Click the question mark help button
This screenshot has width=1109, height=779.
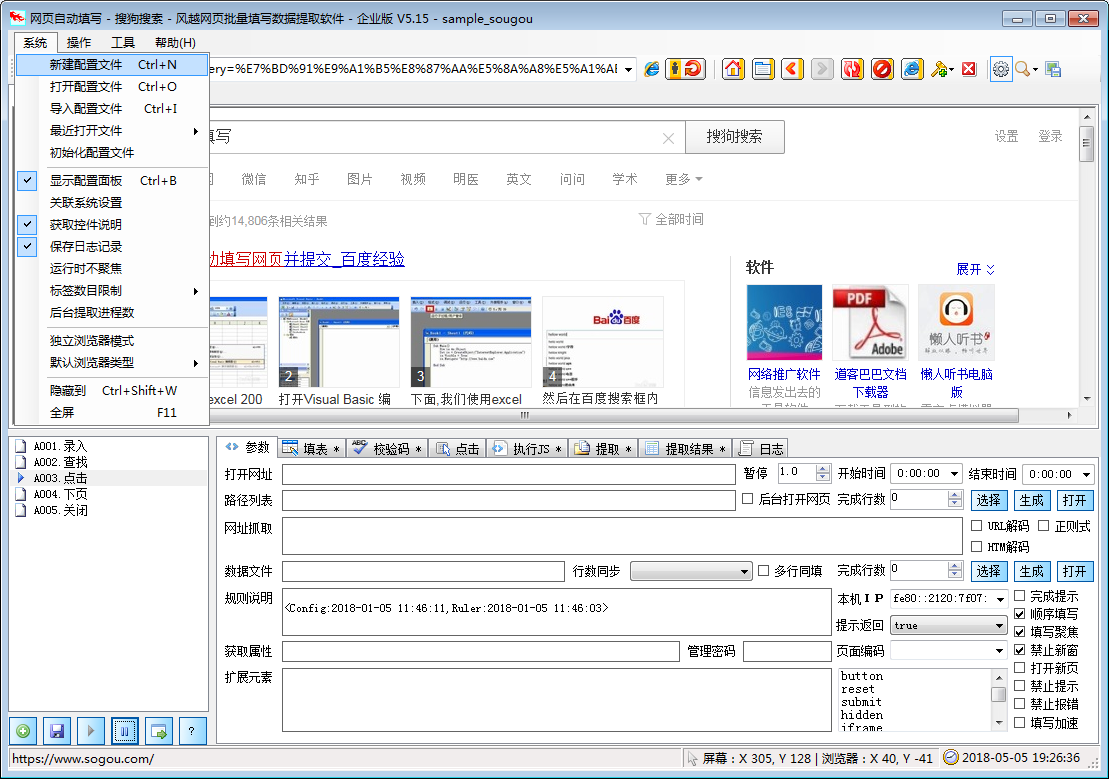(x=192, y=731)
